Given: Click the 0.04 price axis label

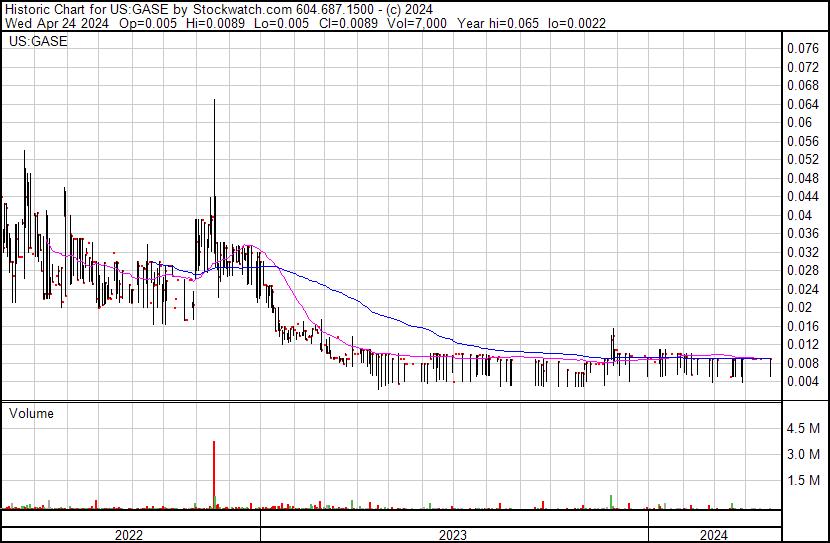Looking at the screenshot, I should pyautogui.click(x=799, y=215).
